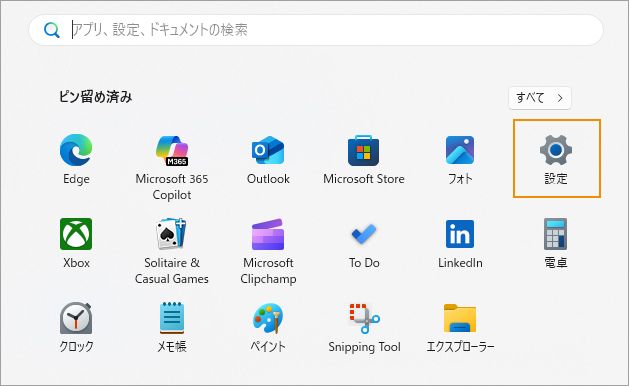Open the Edge browser app
Screen dimensions: 629x386
(76, 159)
